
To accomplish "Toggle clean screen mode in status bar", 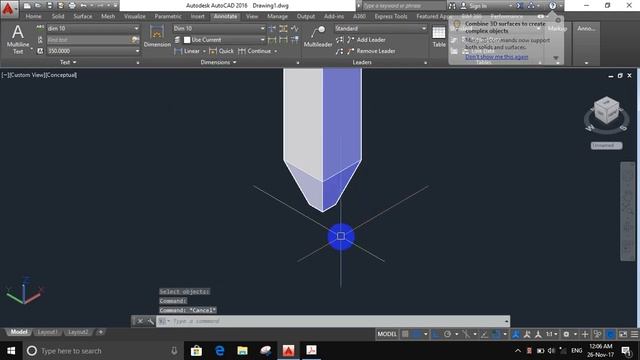I will [x=623, y=334].
